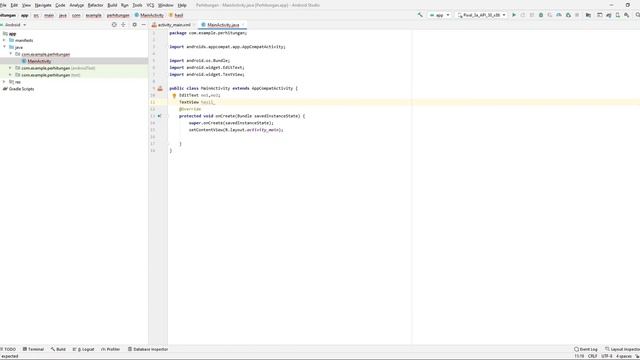
Task: Run the app with the green play button
Action: (514, 15)
